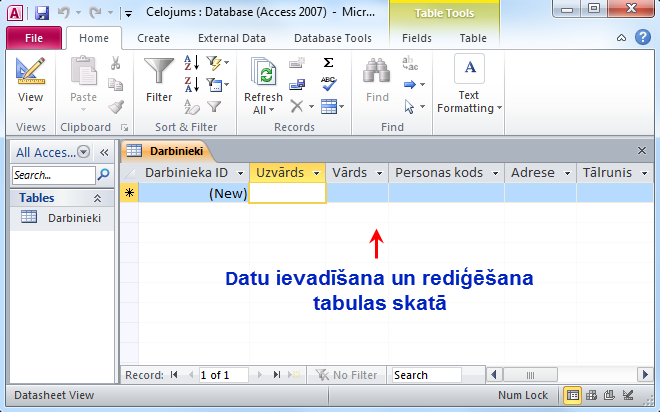Image resolution: width=660 pixels, height=412 pixels.
Task: Save the database using the floppy icon
Action: pos(42,14)
